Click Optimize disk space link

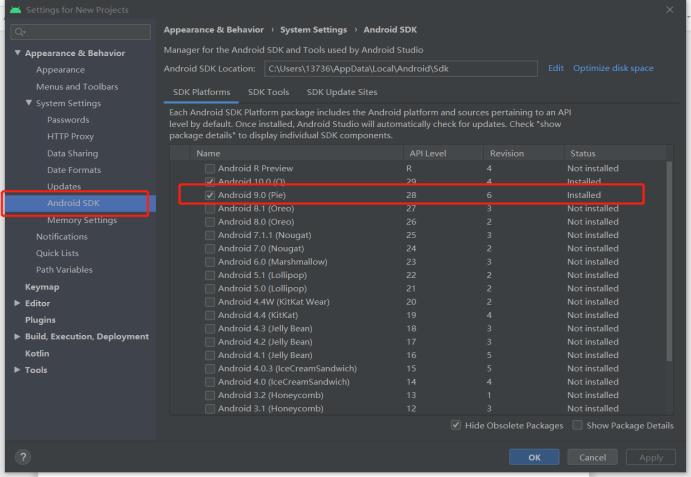[x=613, y=68]
